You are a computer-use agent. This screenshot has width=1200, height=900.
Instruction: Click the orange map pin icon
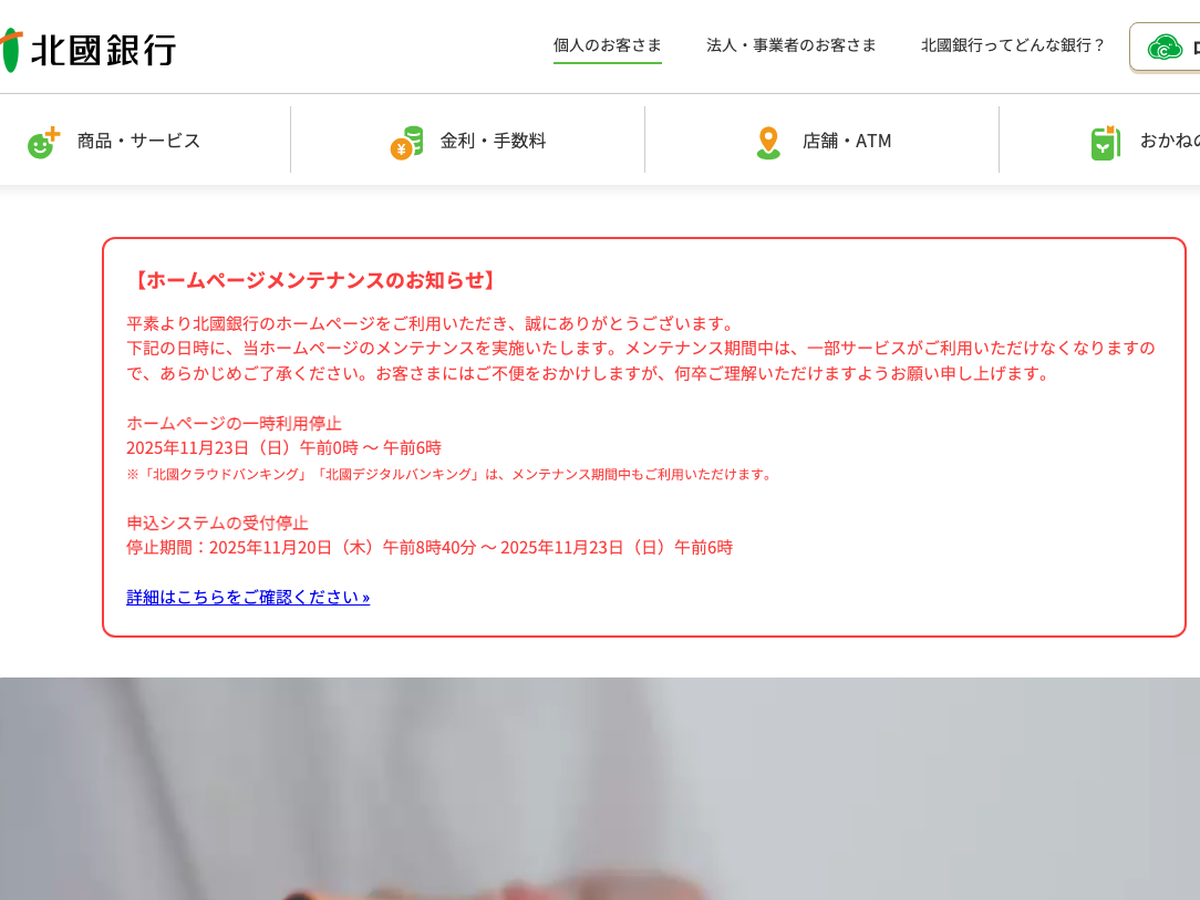768,142
